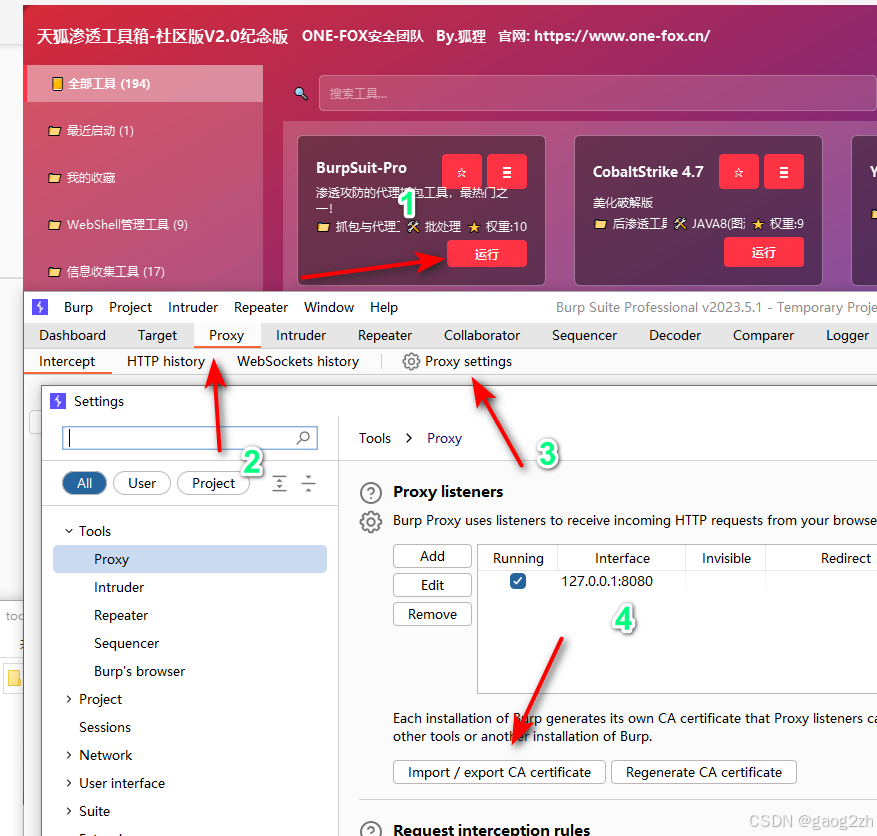
Task: Open the Intercept sub-tab
Action: (67, 361)
